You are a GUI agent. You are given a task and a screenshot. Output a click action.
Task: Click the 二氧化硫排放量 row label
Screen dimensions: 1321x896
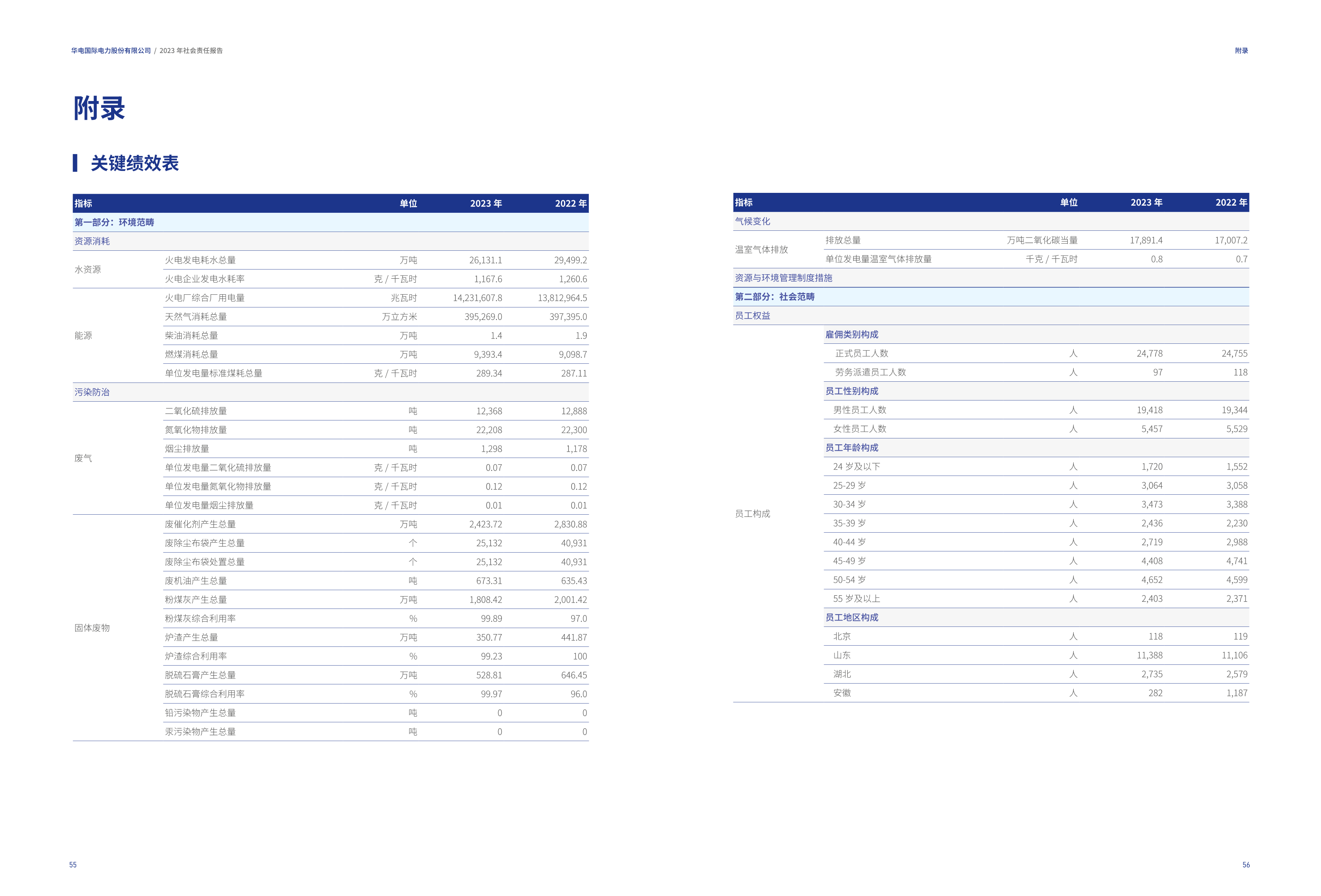(x=196, y=411)
